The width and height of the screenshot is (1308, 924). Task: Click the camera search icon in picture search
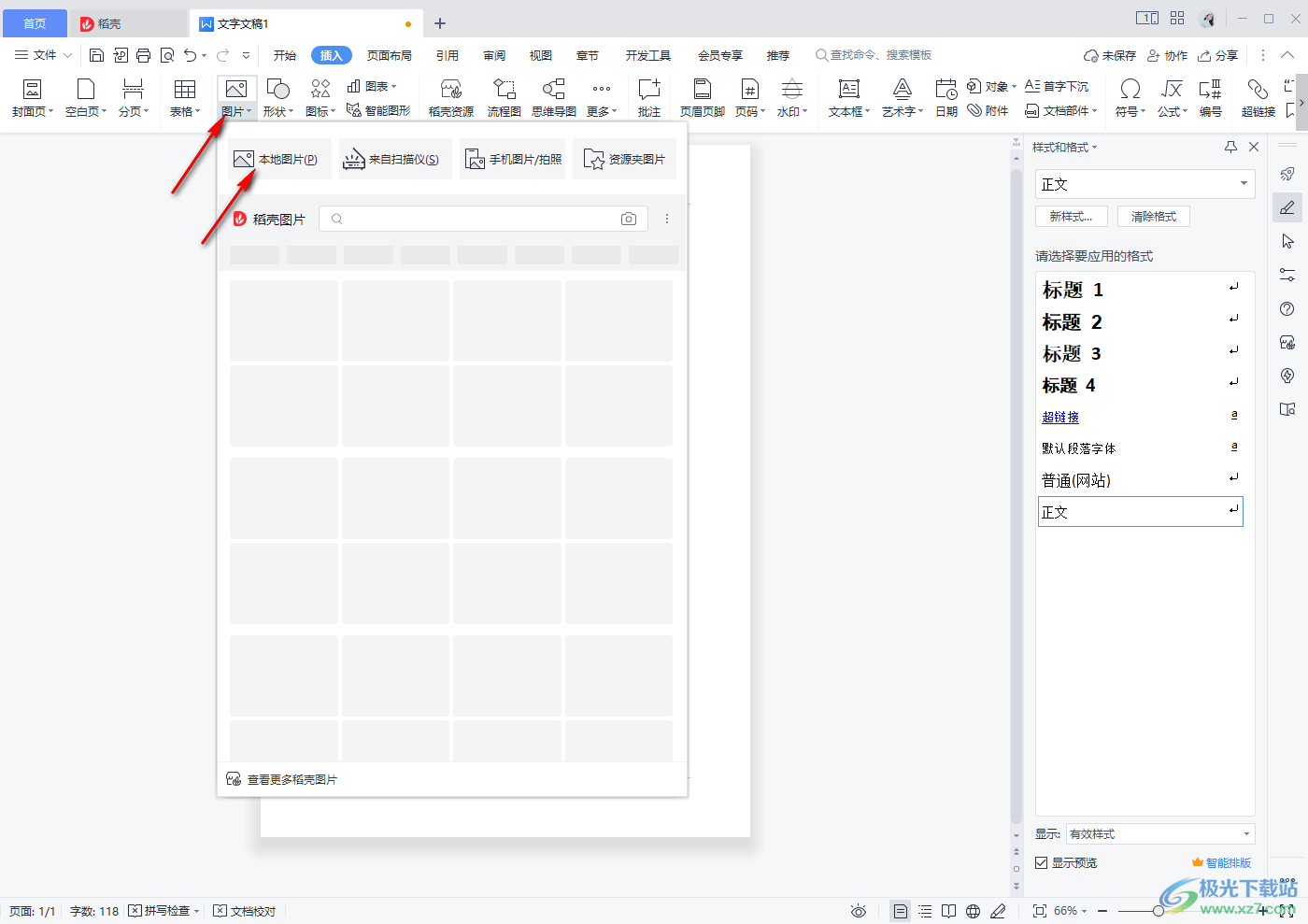629,219
